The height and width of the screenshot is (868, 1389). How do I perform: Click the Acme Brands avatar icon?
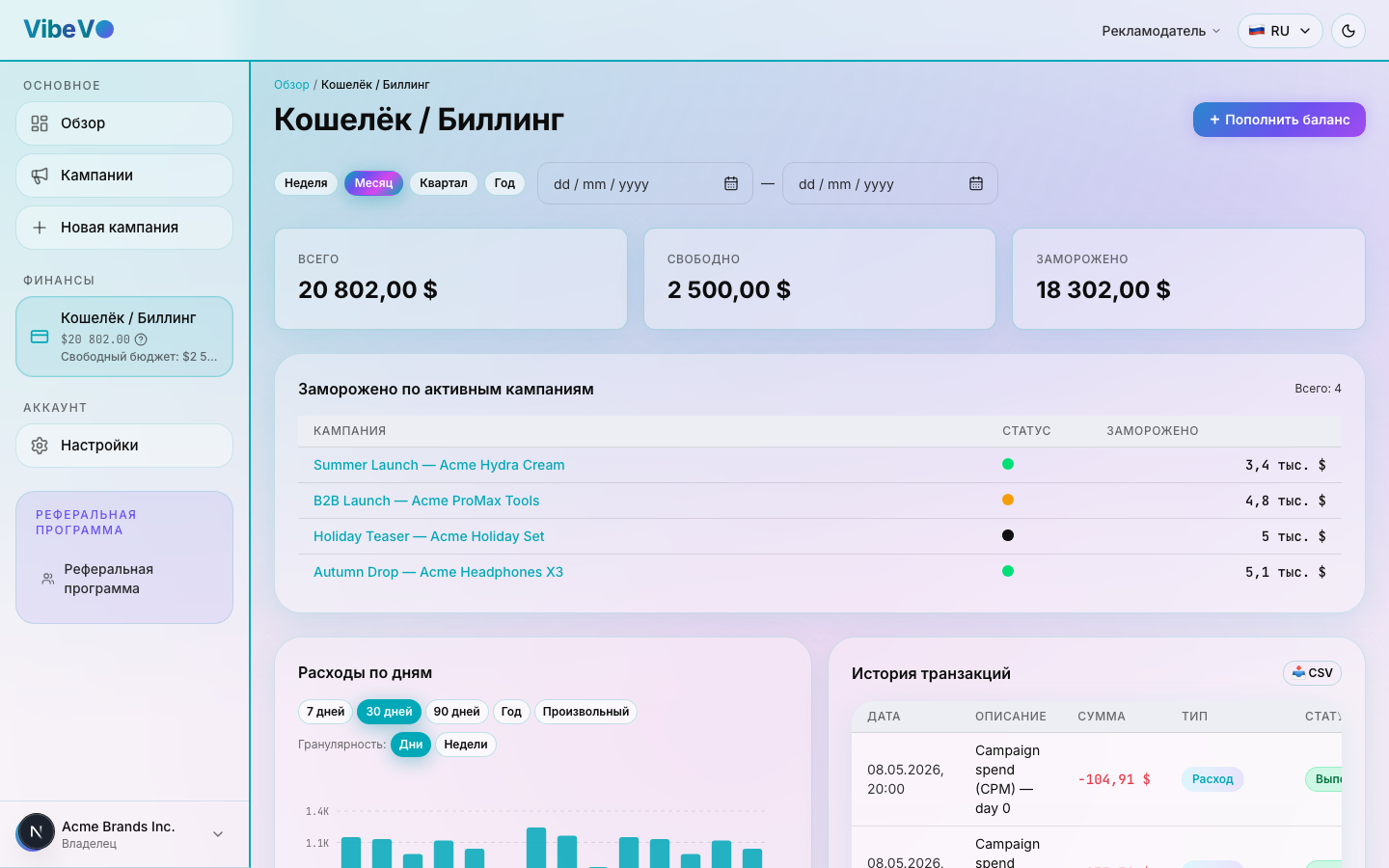click(36, 831)
